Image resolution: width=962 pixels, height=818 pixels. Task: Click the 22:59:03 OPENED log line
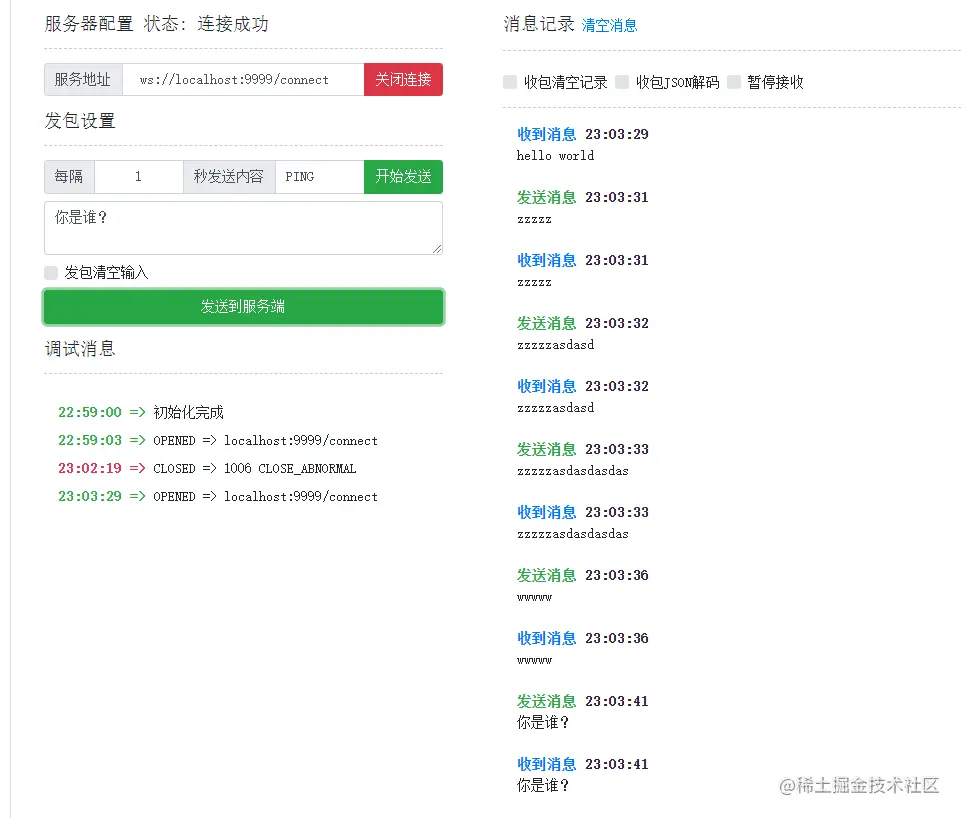(218, 441)
